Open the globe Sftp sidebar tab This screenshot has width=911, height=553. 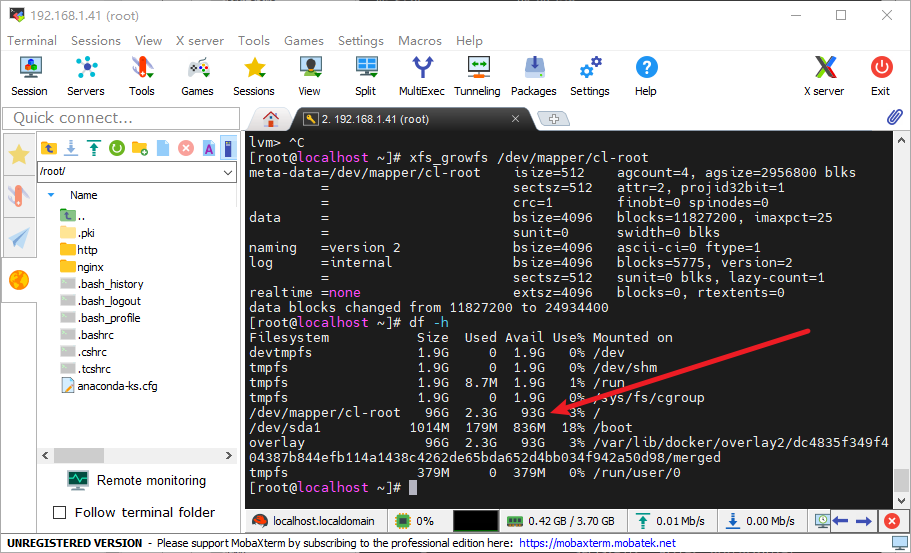click(19, 281)
